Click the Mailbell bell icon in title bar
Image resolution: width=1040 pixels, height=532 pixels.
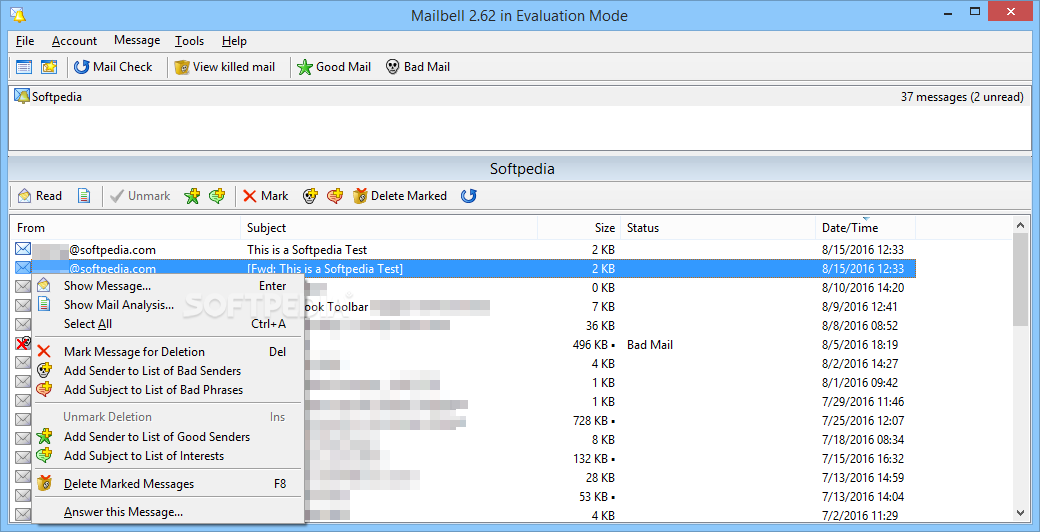coord(19,15)
